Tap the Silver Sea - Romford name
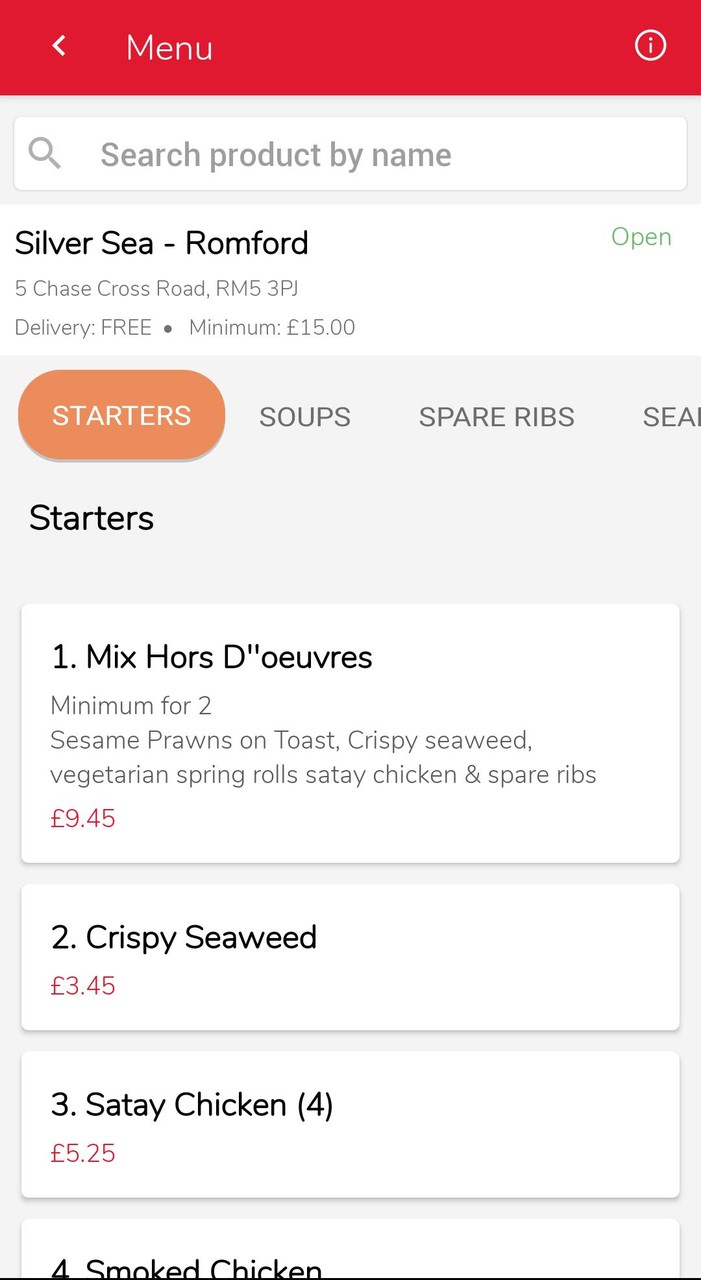Image resolution: width=701 pixels, height=1280 pixels. 161,242
